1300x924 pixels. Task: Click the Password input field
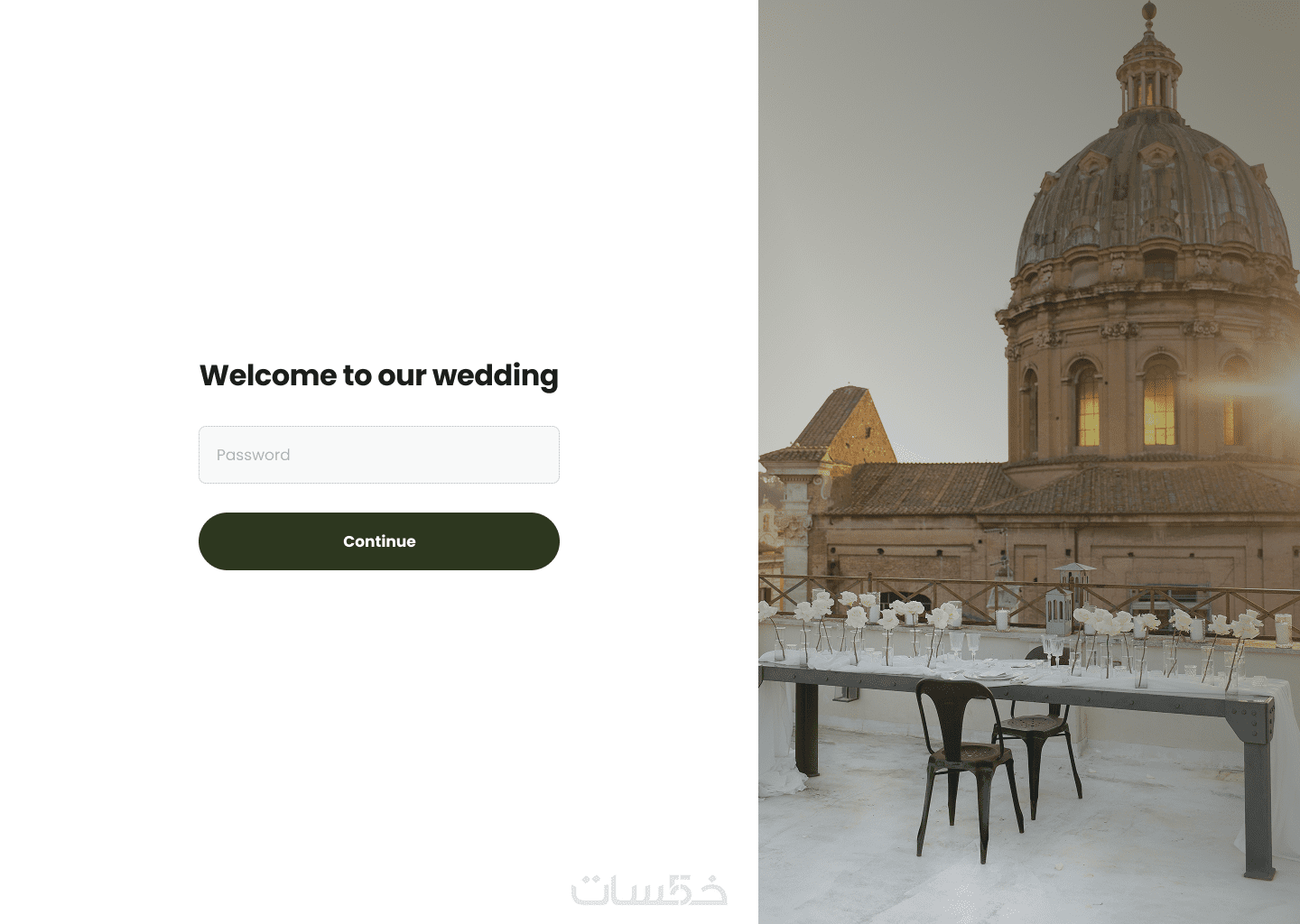pyautogui.click(x=379, y=455)
